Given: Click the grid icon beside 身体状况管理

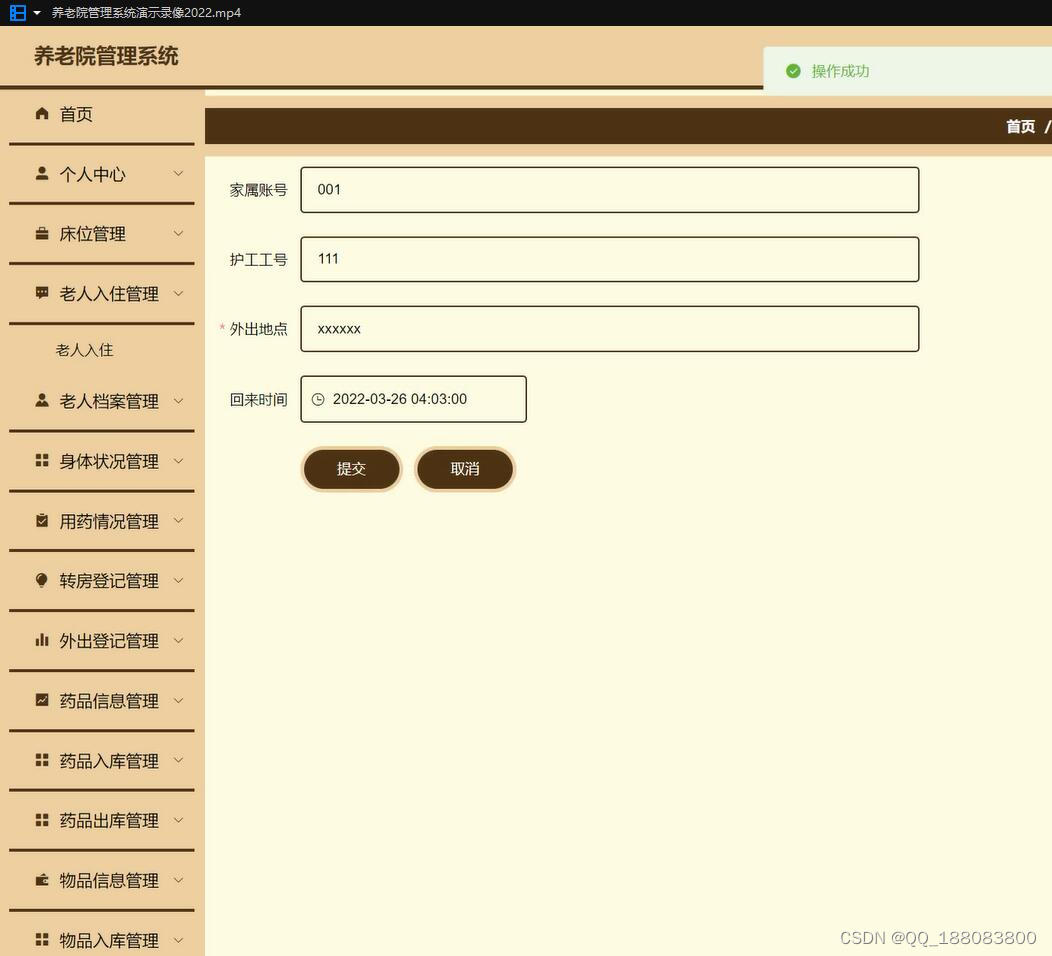Looking at the screenshot, I should point(41,460).
